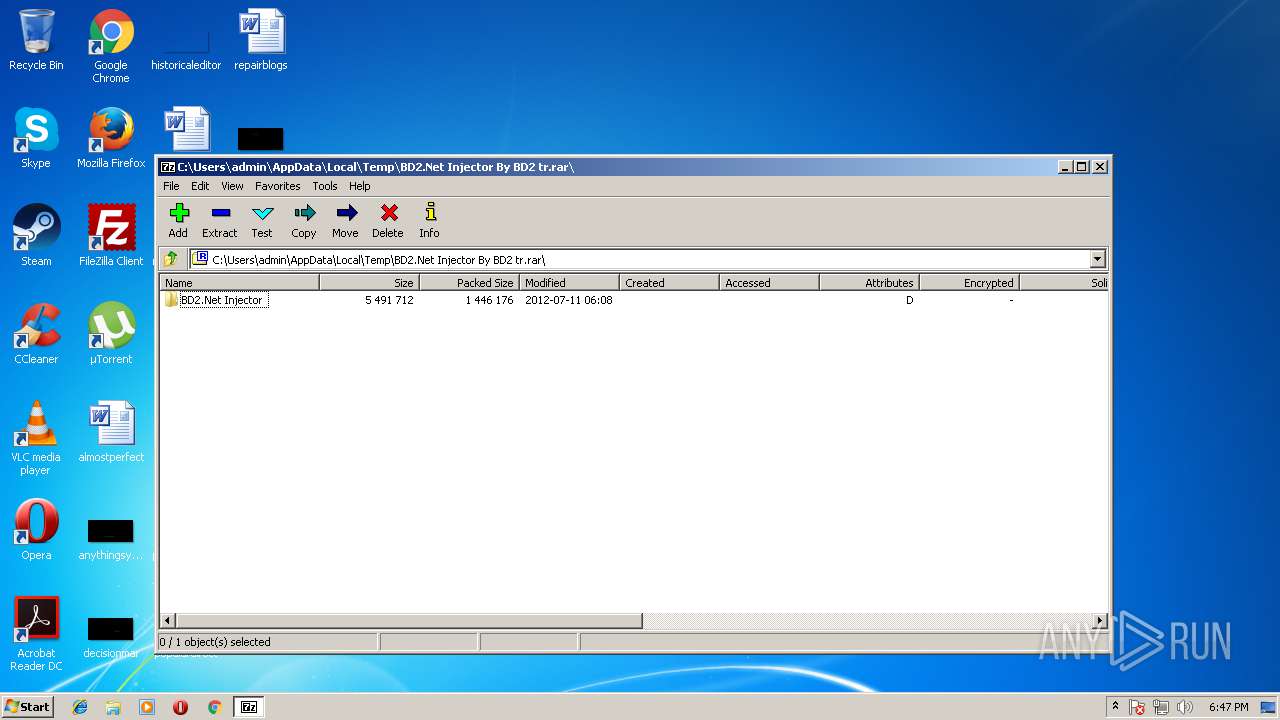Image resolution: width=1280 pixels, height=720 pixels.
Task: Click the Start button
Action: (27, 706)
